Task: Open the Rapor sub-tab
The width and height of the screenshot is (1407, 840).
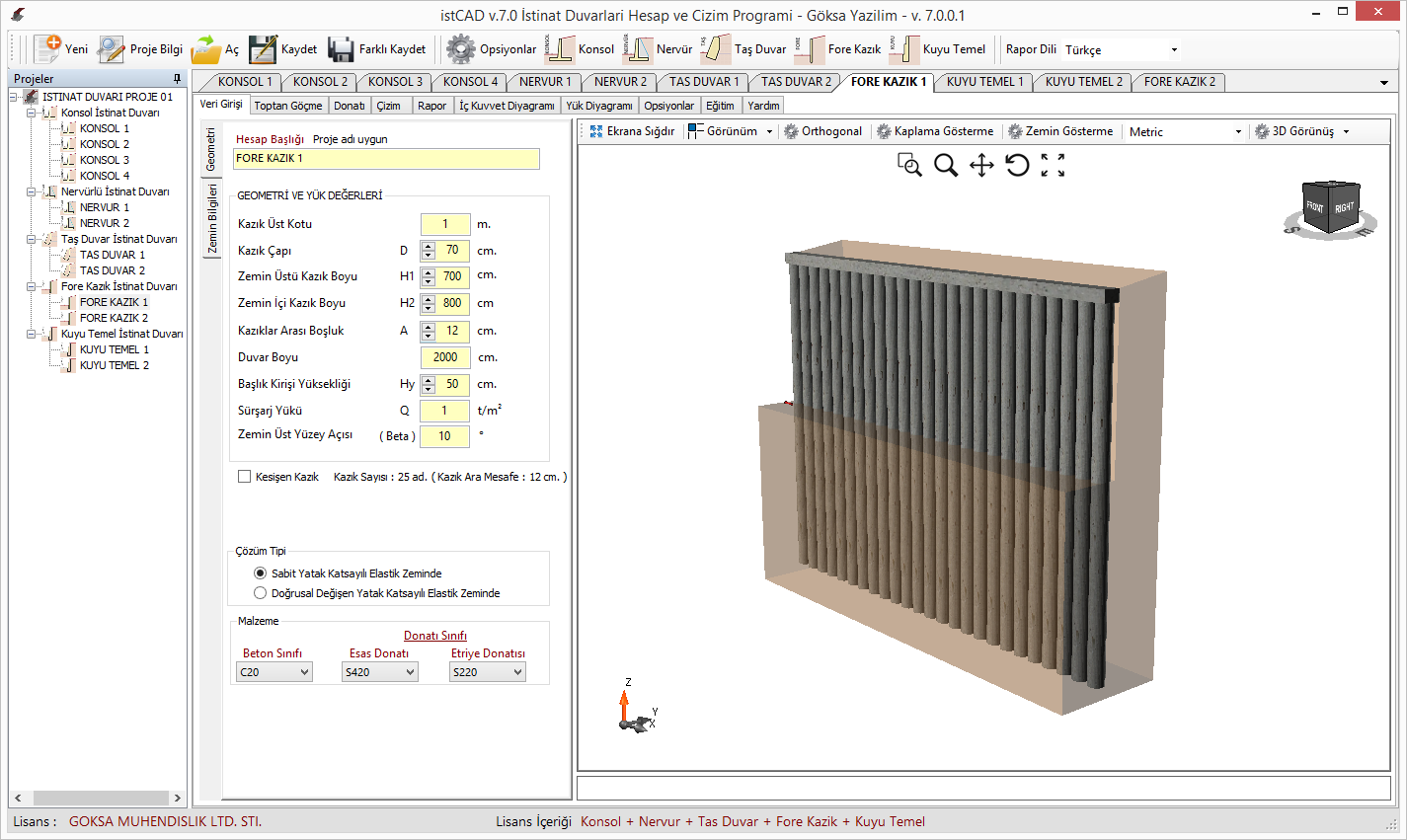Action: tap(431, 106)
